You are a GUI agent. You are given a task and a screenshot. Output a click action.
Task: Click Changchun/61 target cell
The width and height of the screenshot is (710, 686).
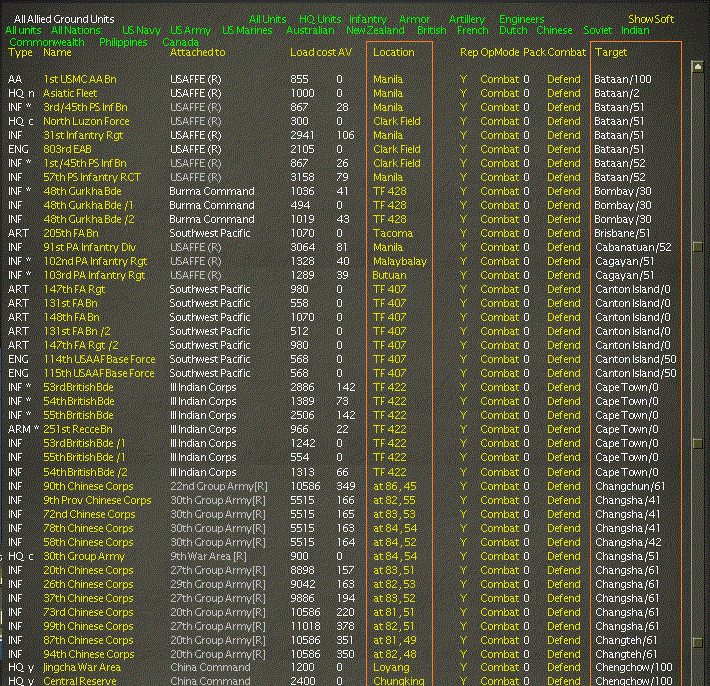pyautogui.click(x=630, y=486)
